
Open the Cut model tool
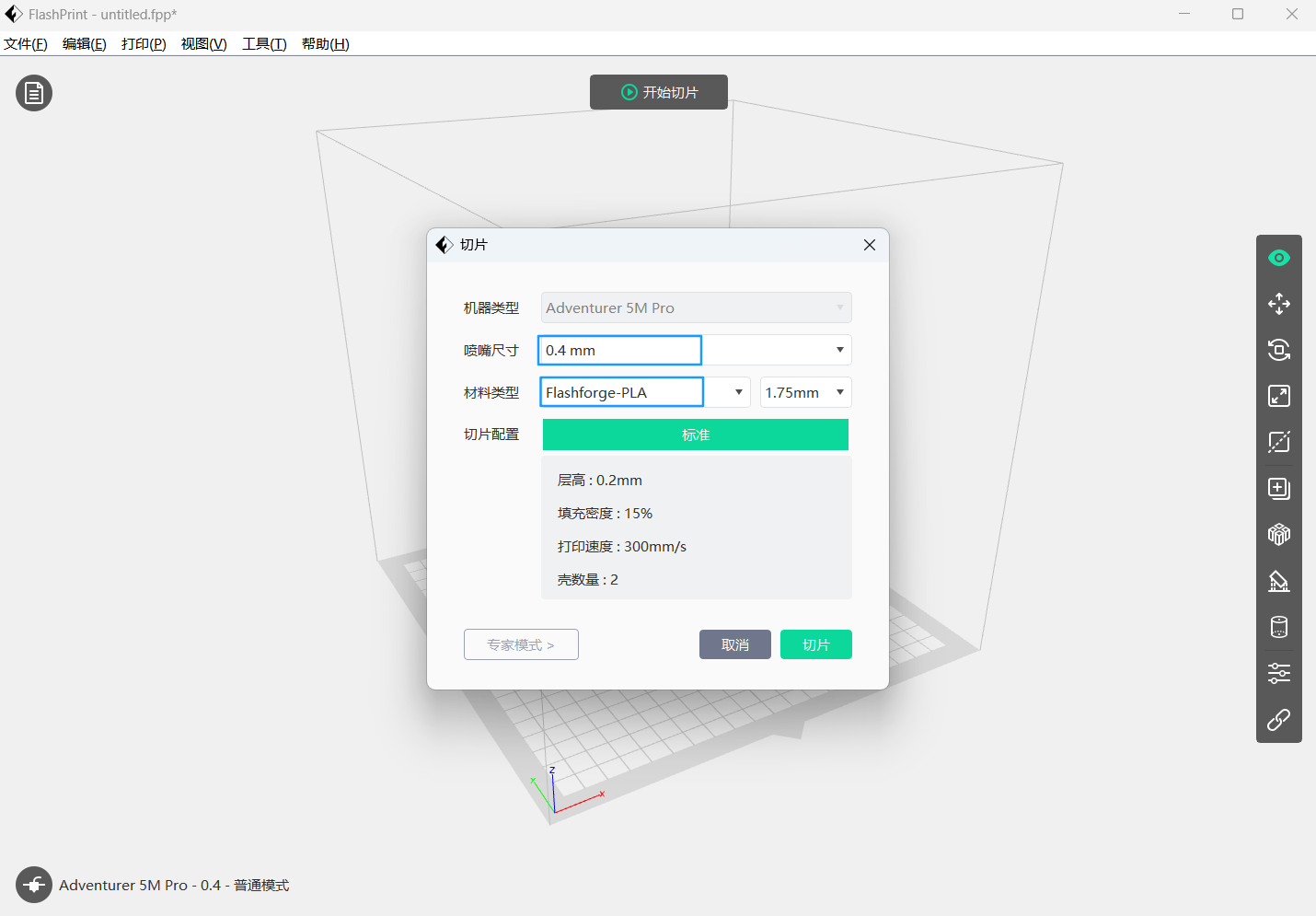[x=1278, y=442]
